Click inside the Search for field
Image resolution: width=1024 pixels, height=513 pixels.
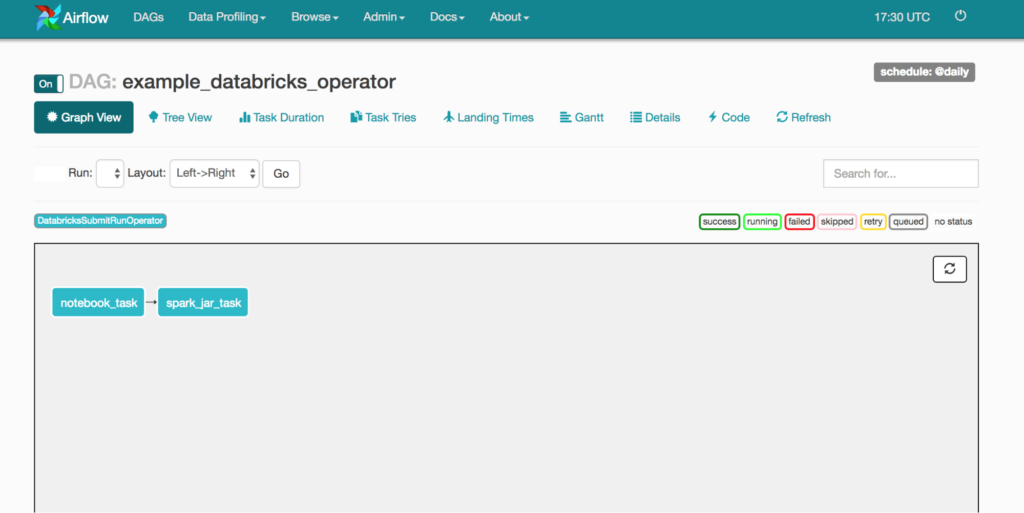(x=900, y=173)
